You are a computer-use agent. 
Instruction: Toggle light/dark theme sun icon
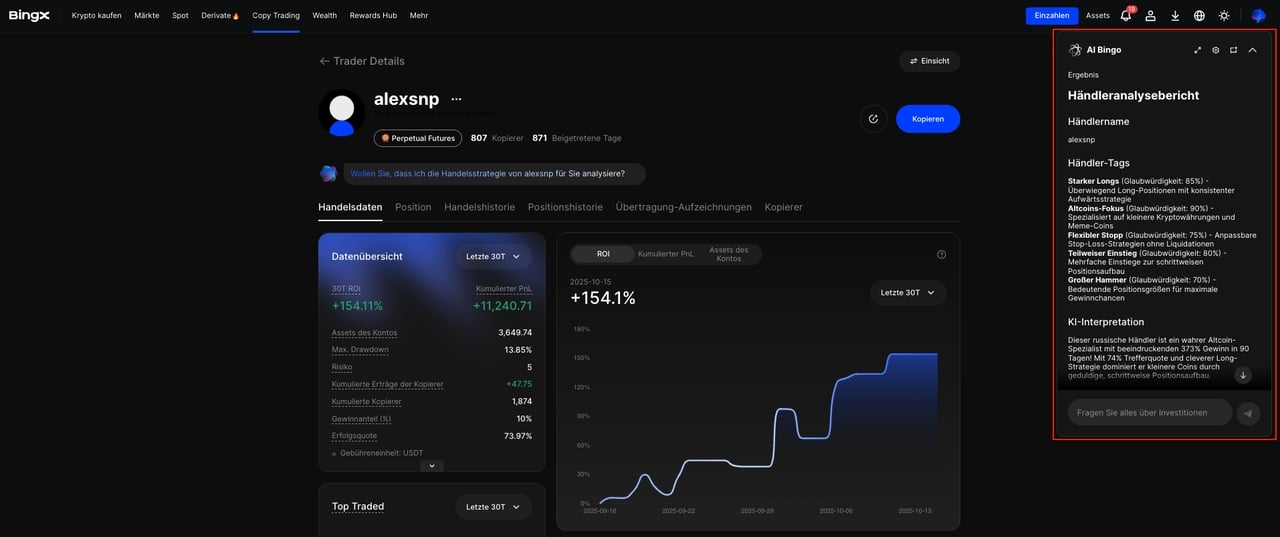1224,16
